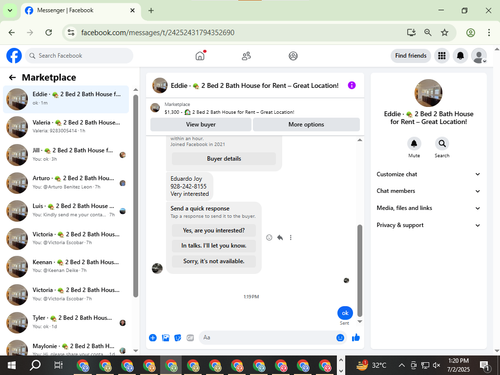Reply to the message using the arrow icon
Viewport: 500px width, 375px height.
click(280, 237)
